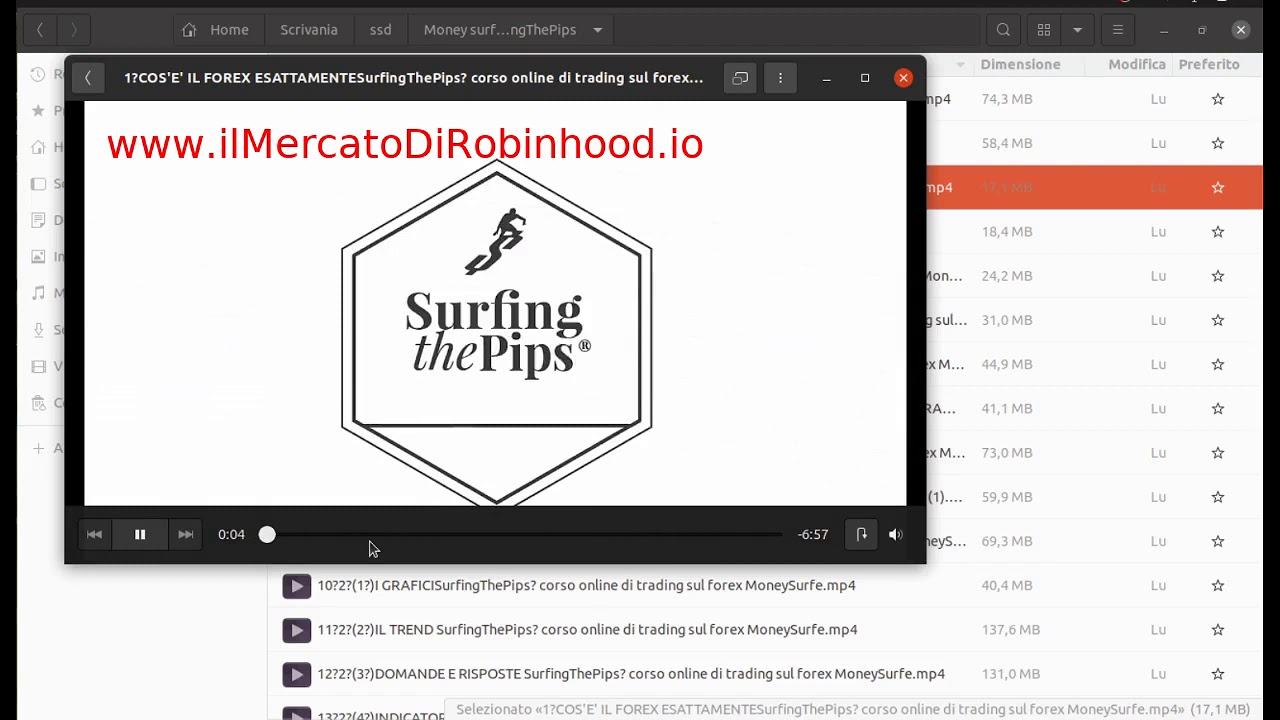Viewport: 1280px width, 720px height.
Task: Star the 41,1 MB file
Action: point(1218,408)
